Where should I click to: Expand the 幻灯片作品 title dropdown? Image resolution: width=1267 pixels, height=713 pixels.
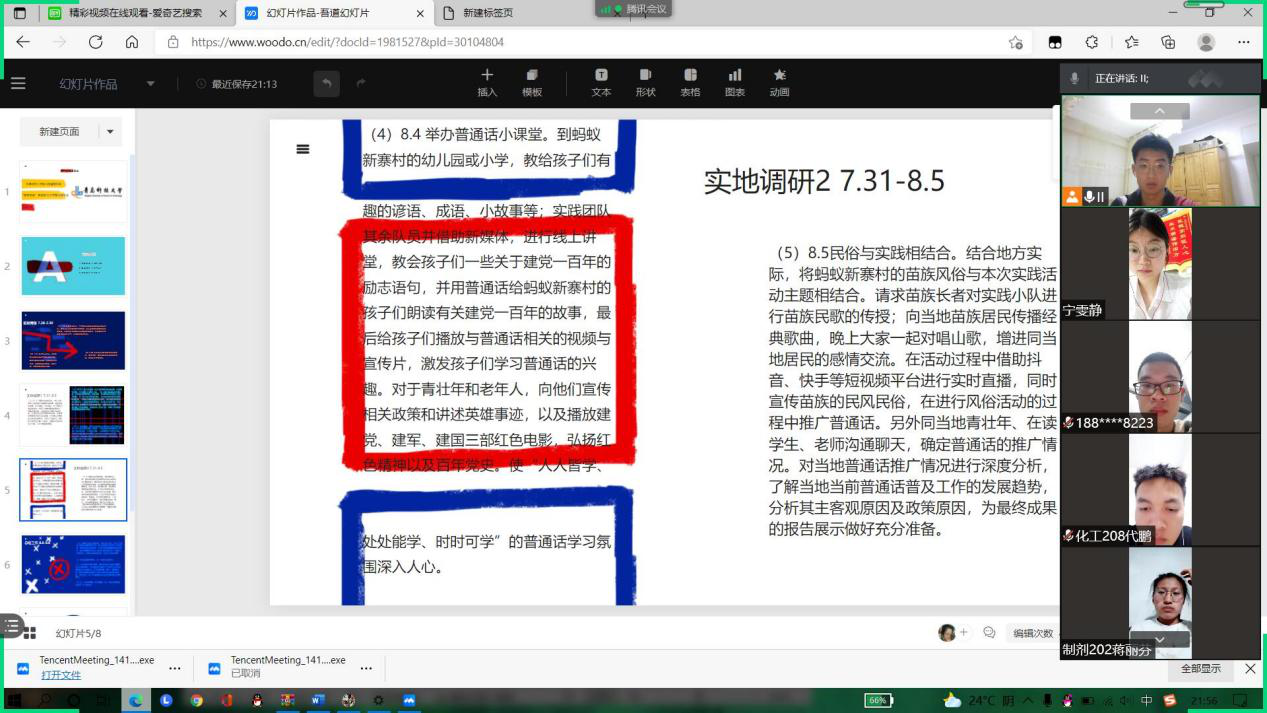click(151, 84)
